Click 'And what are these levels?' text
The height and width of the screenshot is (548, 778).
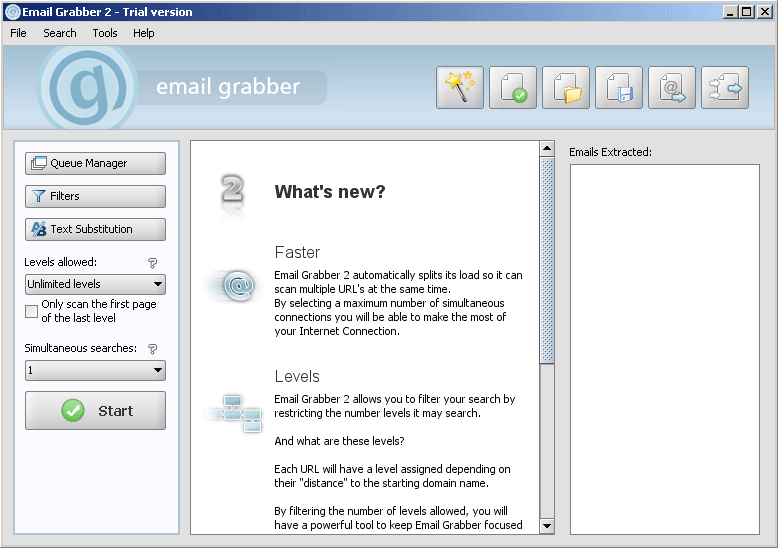click(339, 441)
